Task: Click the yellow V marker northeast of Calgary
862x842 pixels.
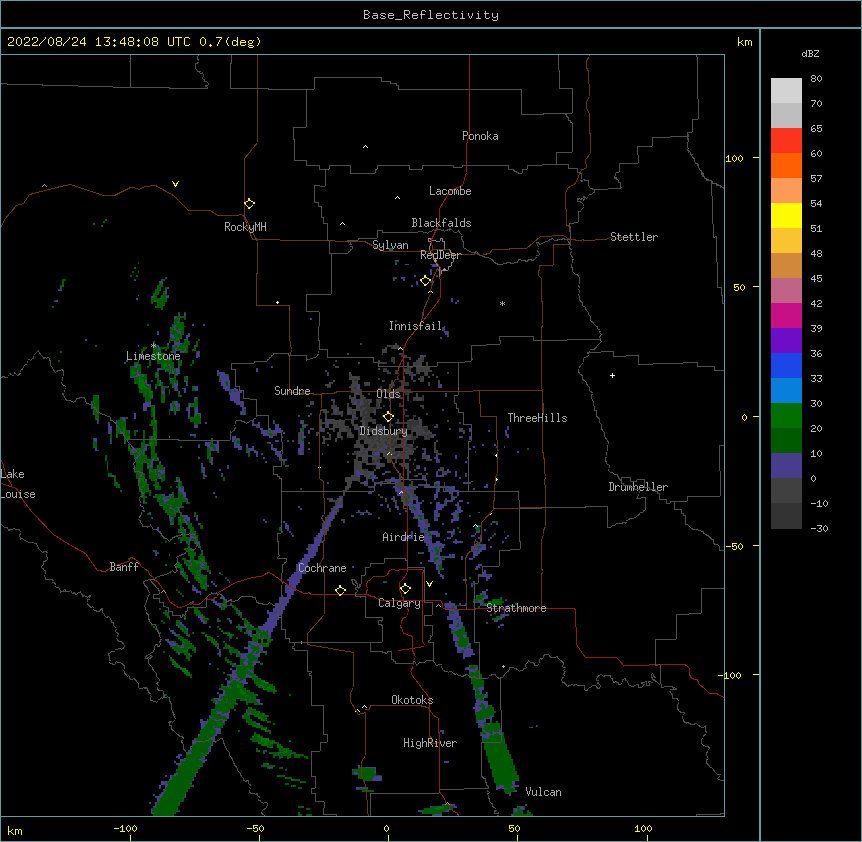Action: click(x=429, y=584)
